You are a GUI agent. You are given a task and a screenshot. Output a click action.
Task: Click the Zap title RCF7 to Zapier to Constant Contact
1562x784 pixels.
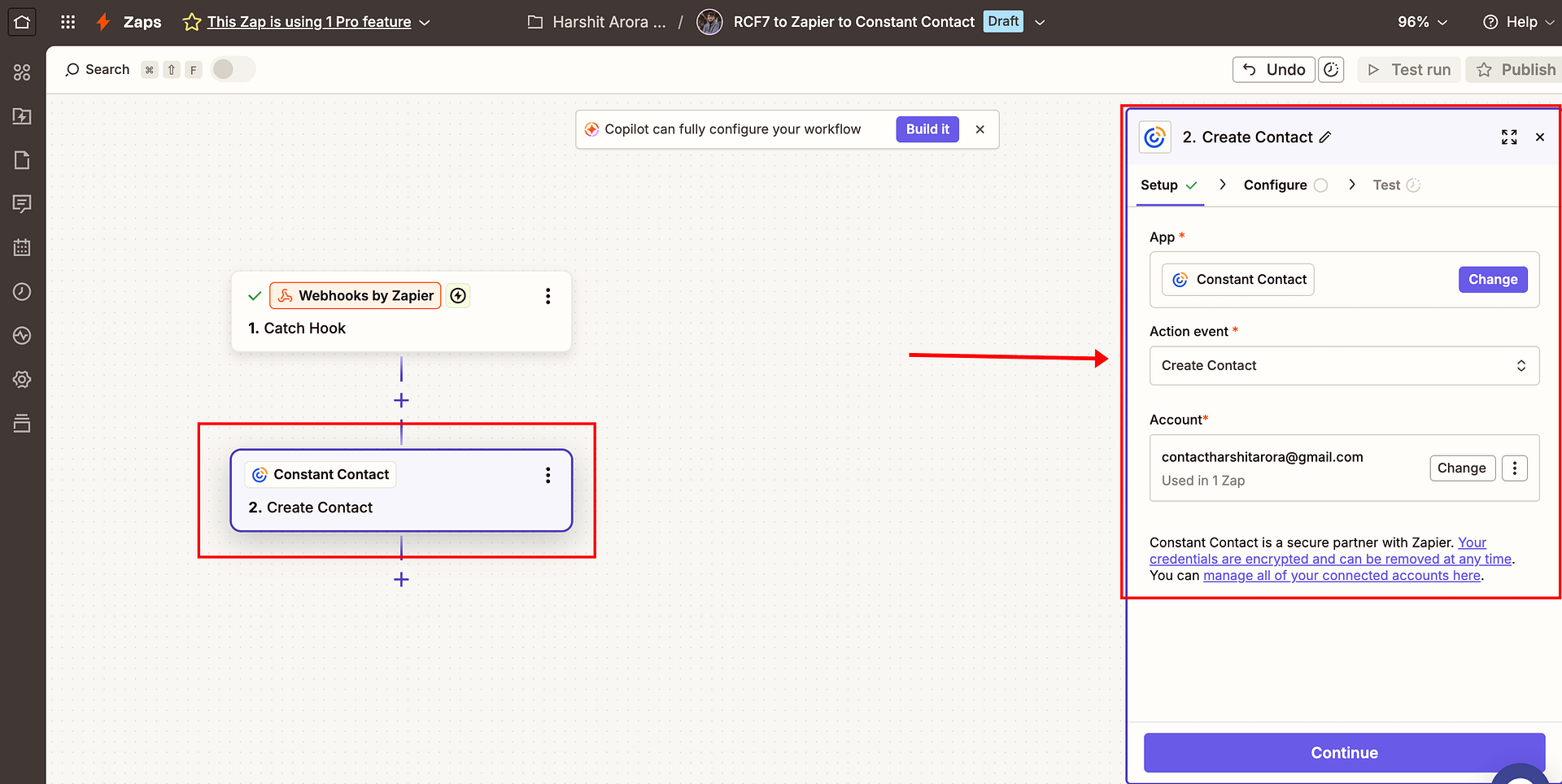point(853,22)
